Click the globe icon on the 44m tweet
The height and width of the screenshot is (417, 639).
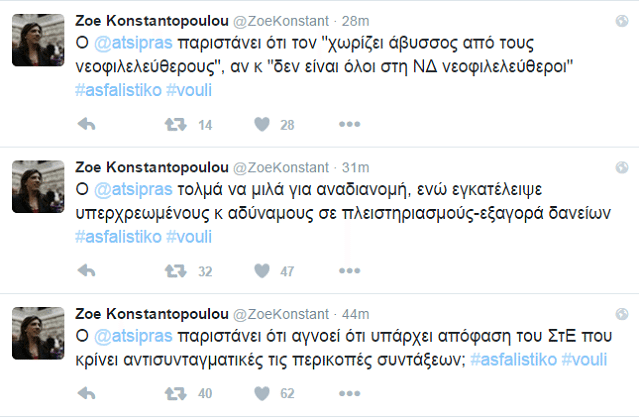click(x=622, y=311)
